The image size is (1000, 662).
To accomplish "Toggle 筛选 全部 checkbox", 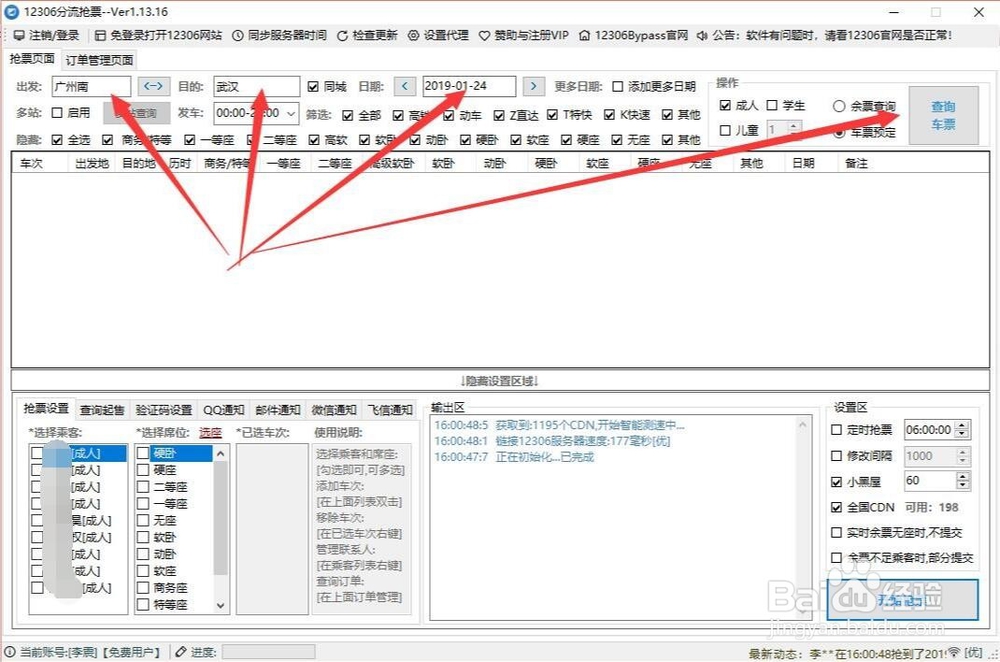I will pyautogui.click(x=348, y=115).
